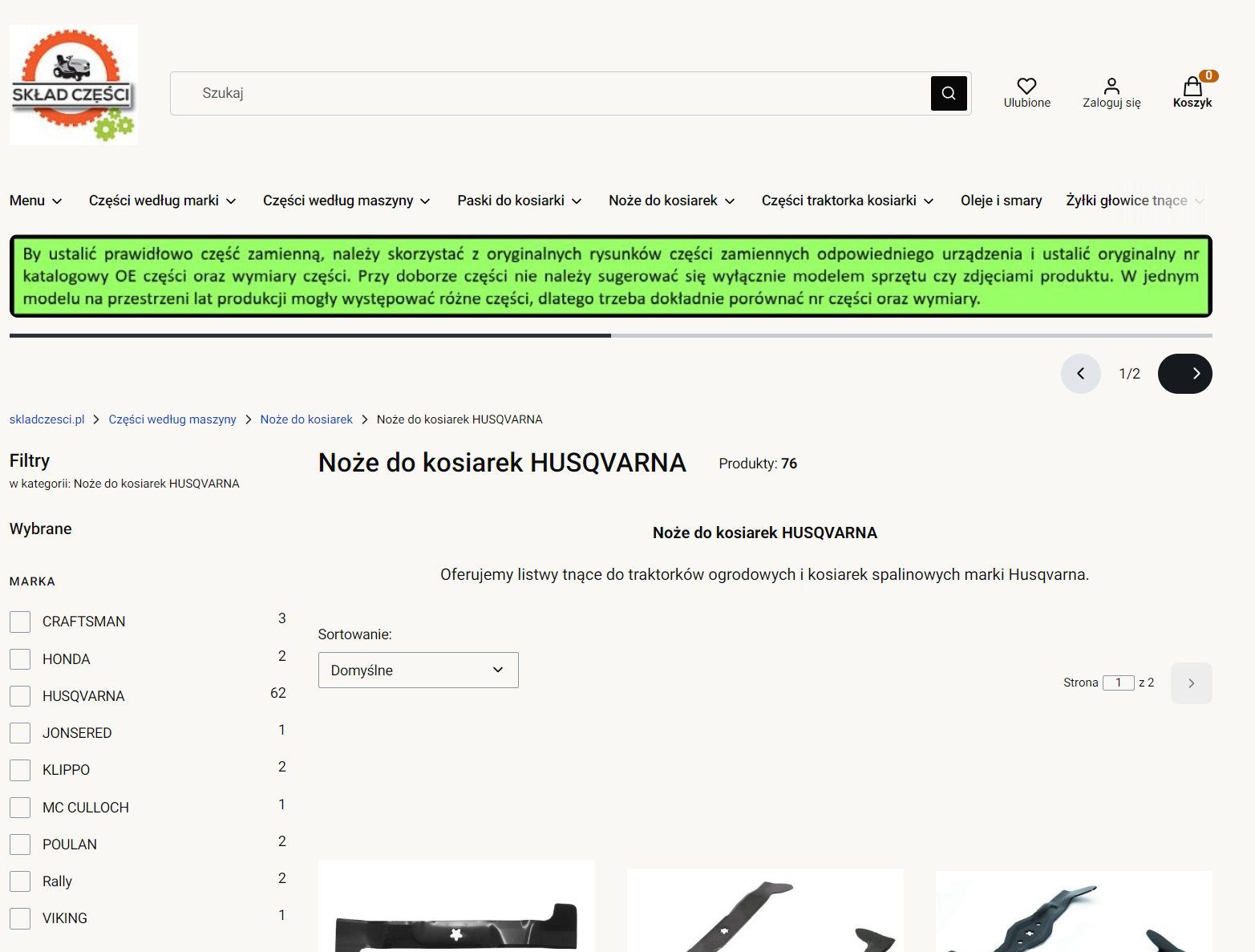Expand the Części według marki menu
Screen dimensions: 1255x952
(161, 201)
